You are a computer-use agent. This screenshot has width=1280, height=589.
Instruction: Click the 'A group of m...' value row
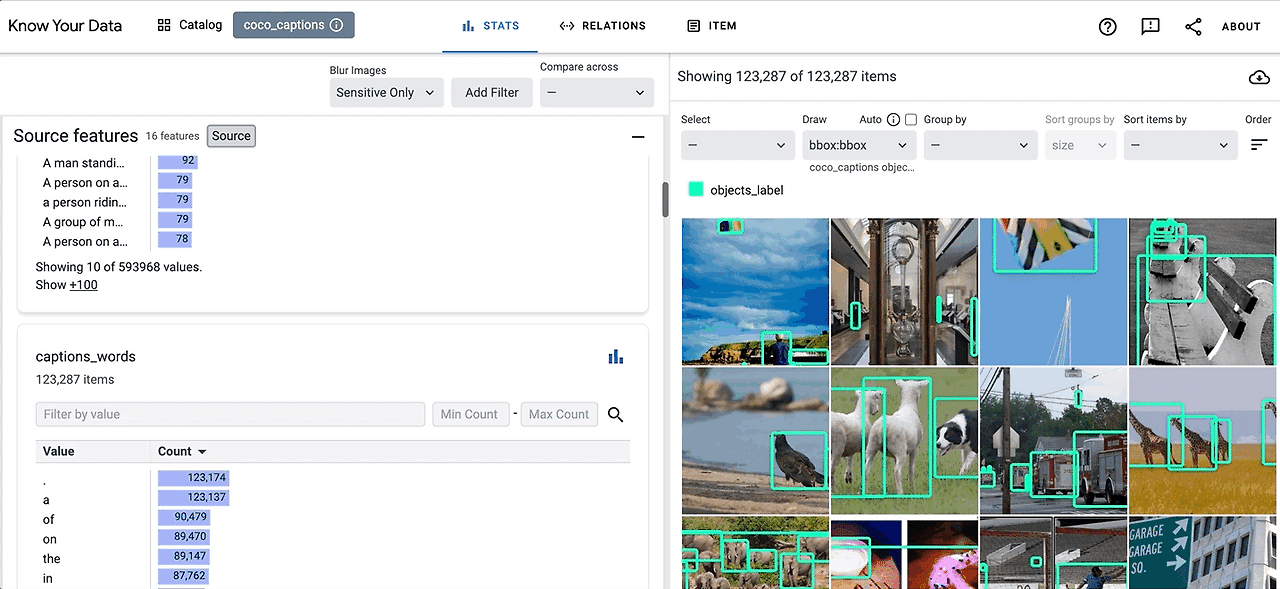[84, 222]
